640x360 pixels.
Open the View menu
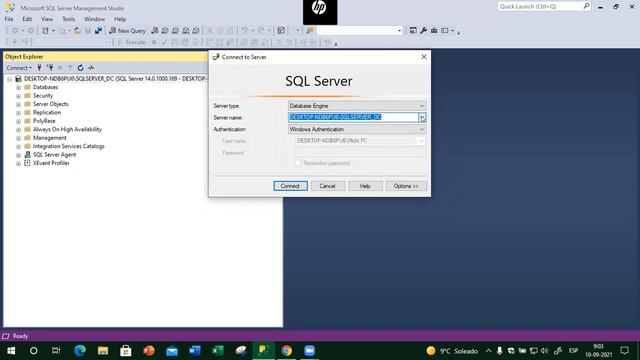click(x=47, y=19)
